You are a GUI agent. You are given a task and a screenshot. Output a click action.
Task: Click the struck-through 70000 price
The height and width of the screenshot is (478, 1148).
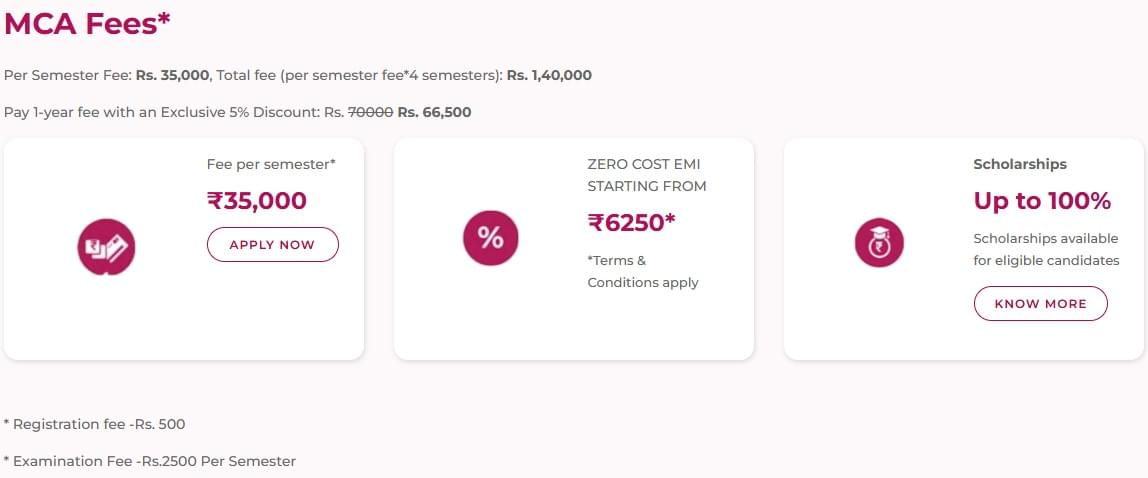click(x=370, y=113)
